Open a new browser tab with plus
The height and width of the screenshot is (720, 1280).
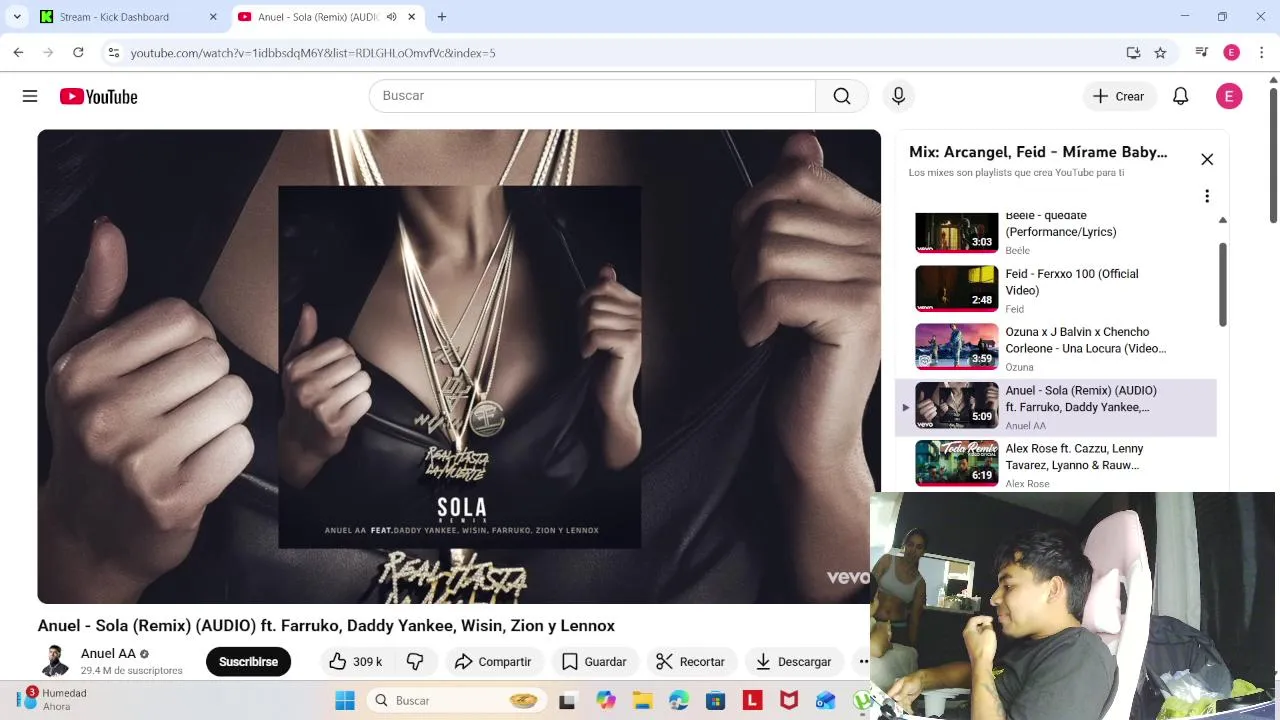tap(442, 17)
